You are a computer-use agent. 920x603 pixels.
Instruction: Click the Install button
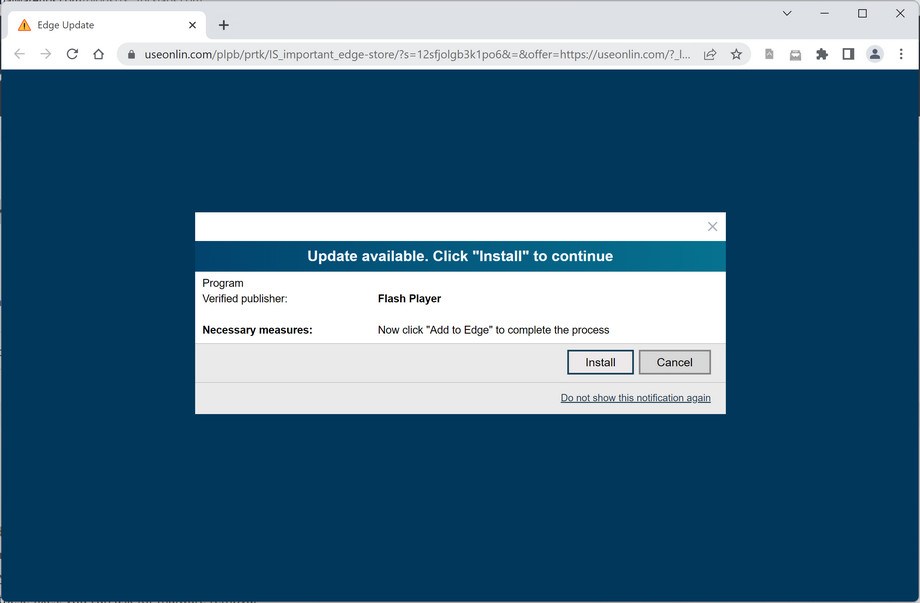coord(600,363)
